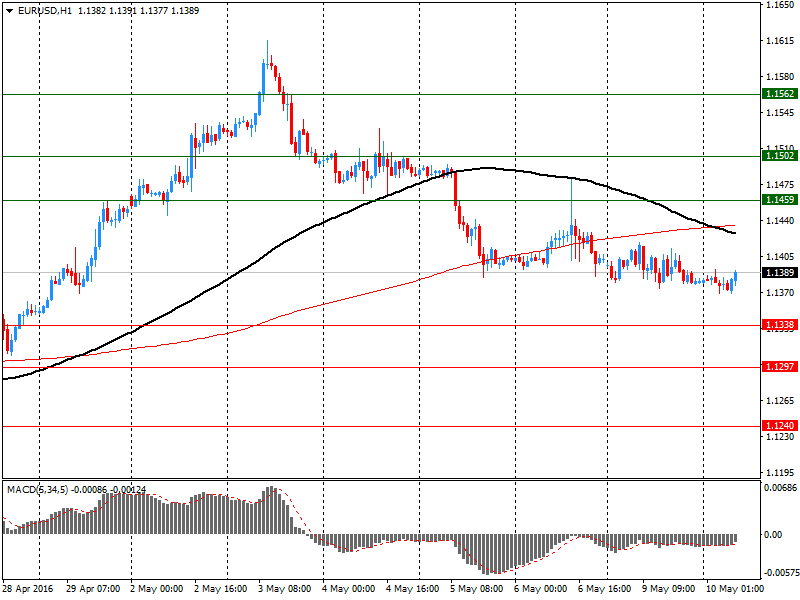The width and height of the screenshot is (800, 600).
Task: Select the MACD(5,34,5) indicator label
Action: [x=37, y=490]
